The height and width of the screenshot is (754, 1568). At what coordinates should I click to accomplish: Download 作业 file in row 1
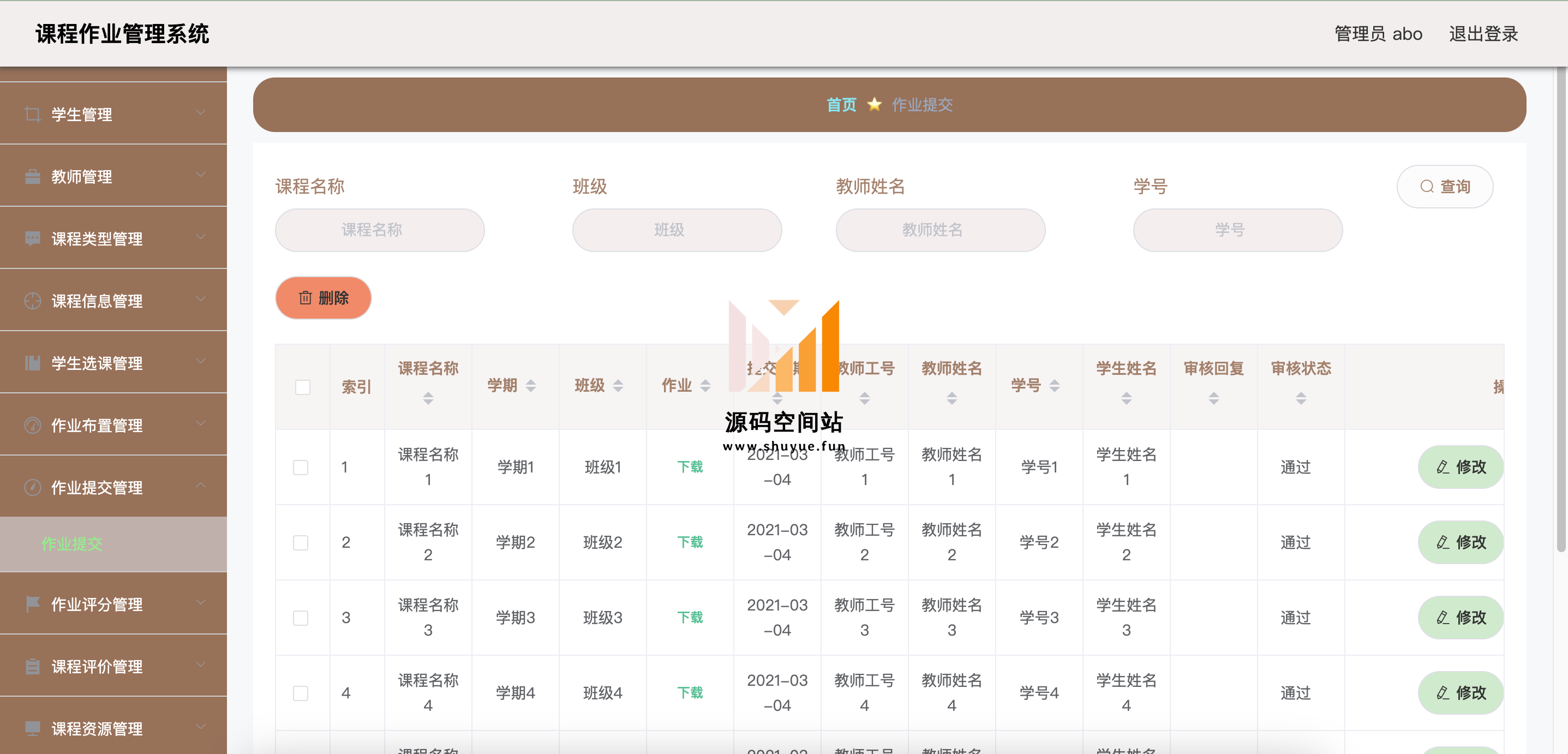pyautogui.click(x=690, y=467)
